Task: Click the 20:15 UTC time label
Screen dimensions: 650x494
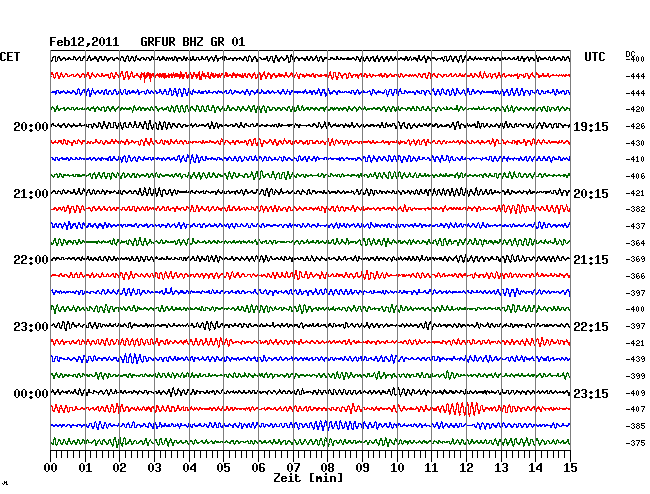Action: tap(591, 194)
